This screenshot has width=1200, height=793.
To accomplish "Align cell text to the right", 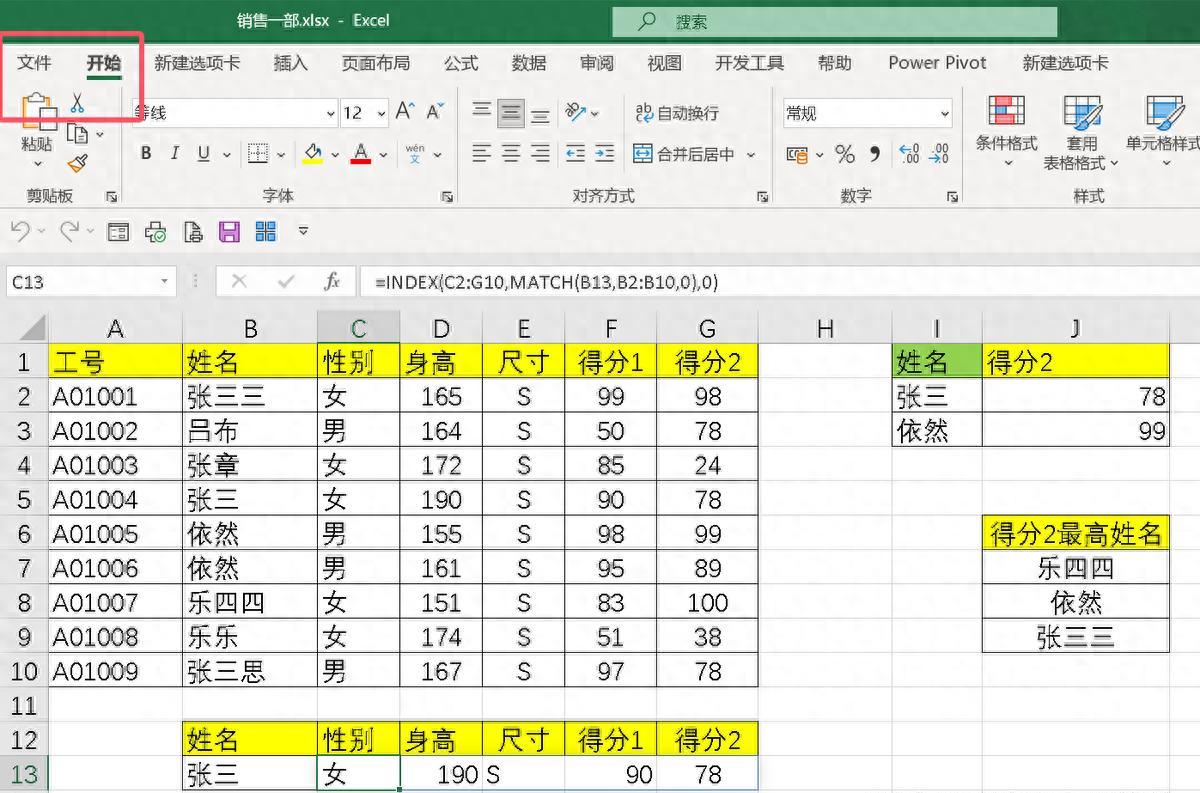I will pos(540,154).
